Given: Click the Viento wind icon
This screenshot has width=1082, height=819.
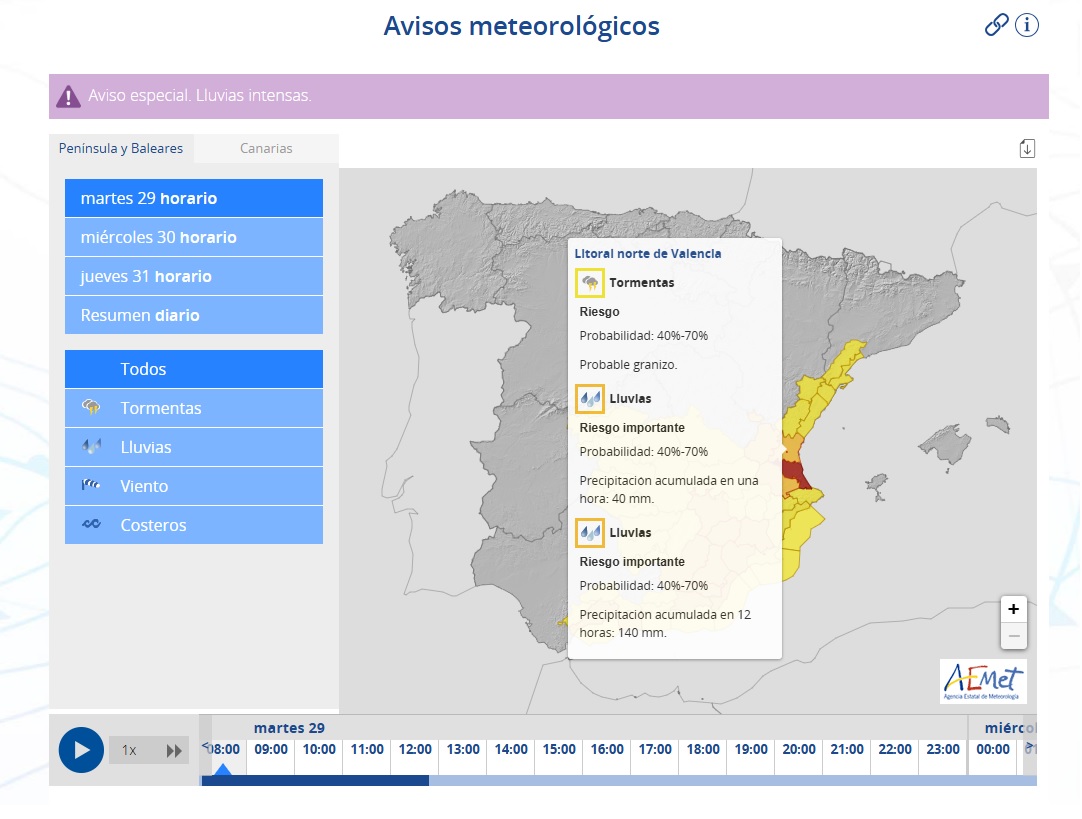Looking at the screenshot, I should [x=92, y=485].
